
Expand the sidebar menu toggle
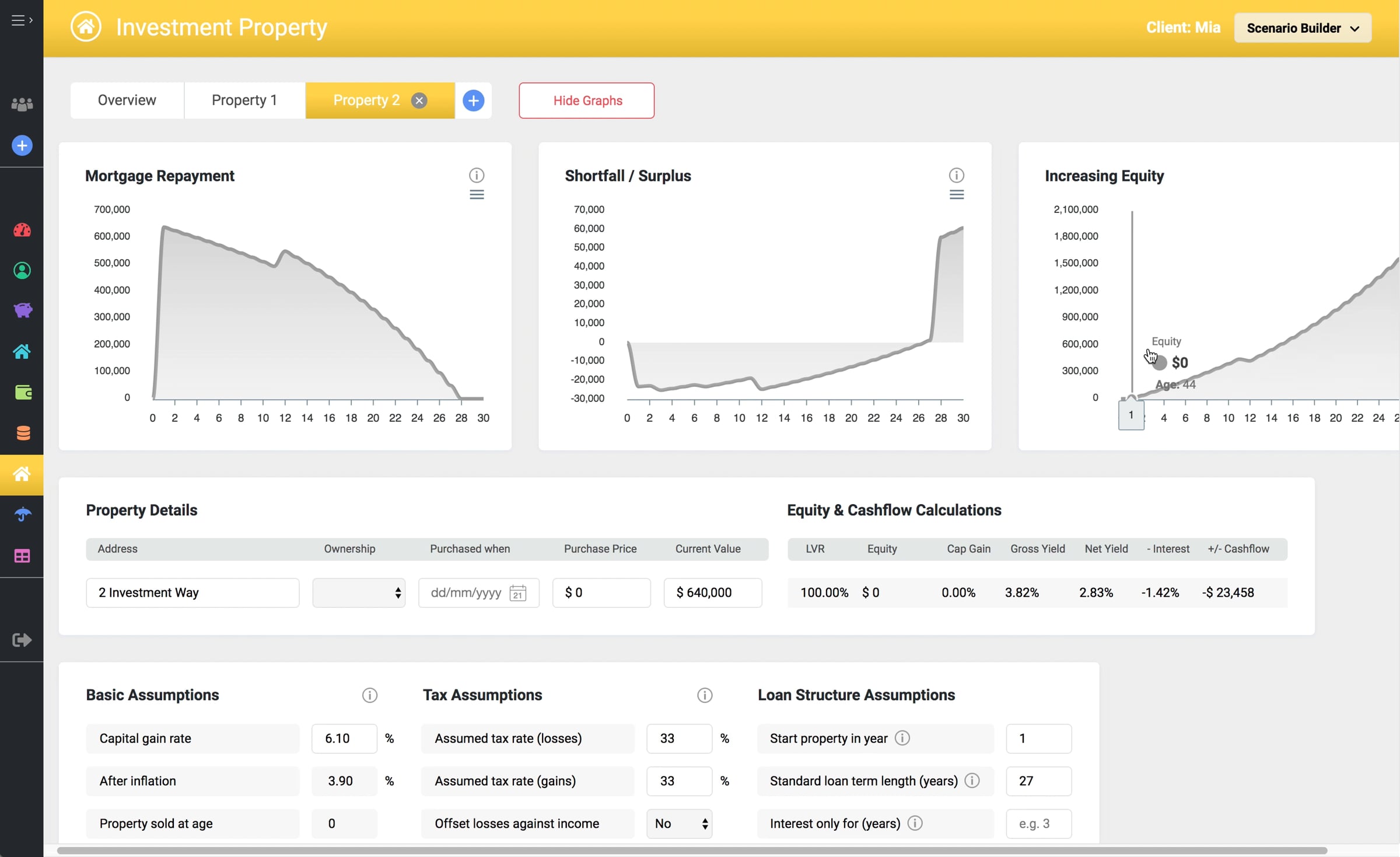click(22, 20)
